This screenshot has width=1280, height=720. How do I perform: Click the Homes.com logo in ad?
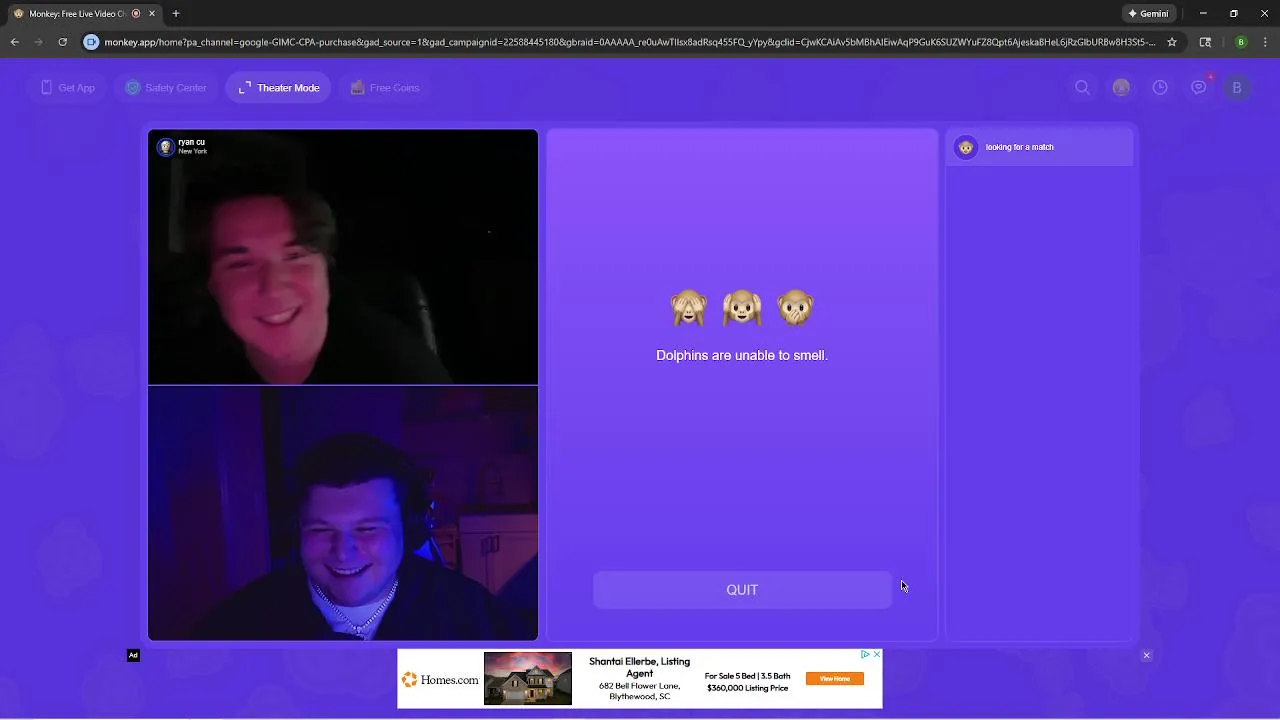[440, 680]
